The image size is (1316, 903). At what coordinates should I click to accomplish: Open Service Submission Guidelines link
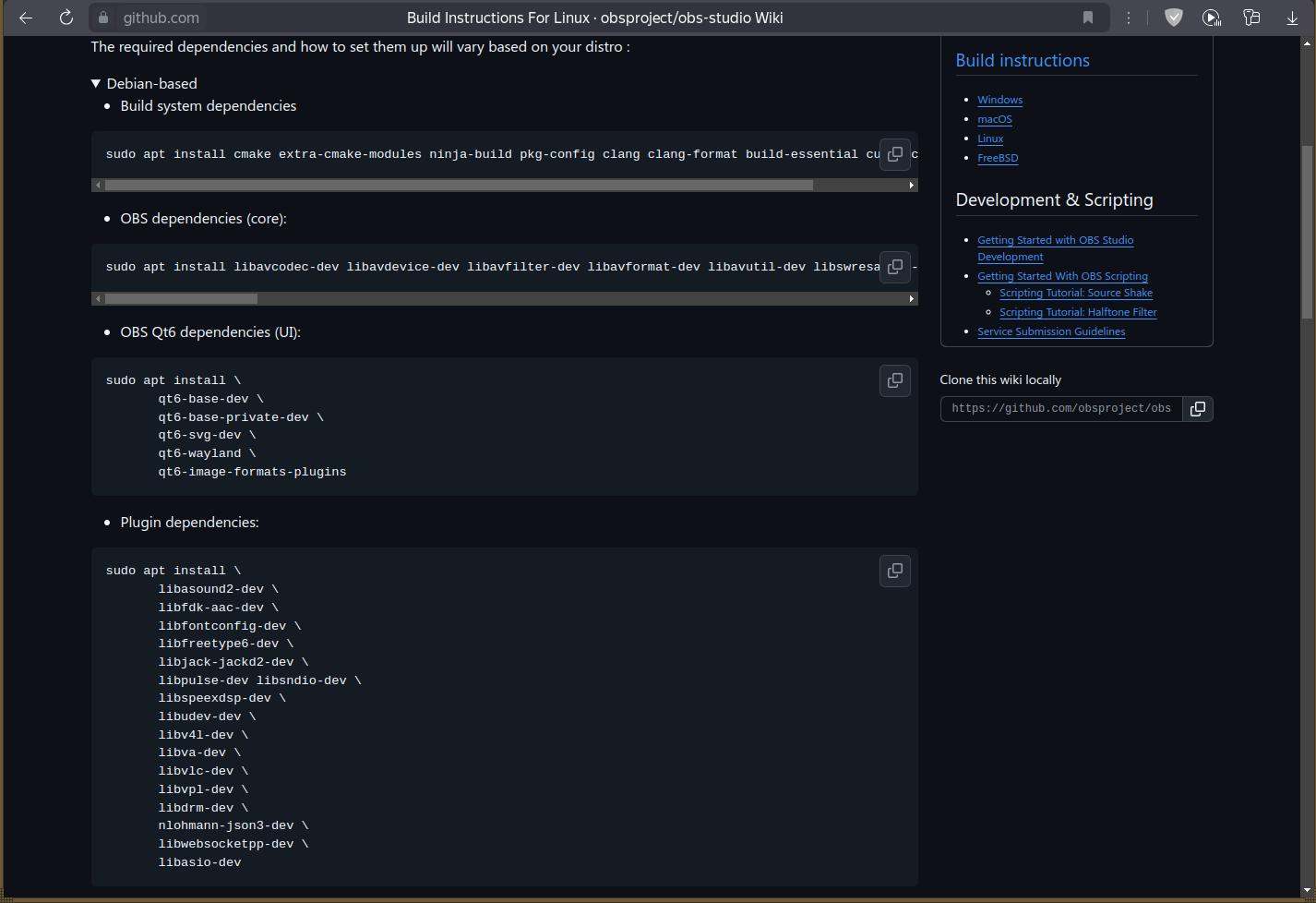click(1051, 331)
